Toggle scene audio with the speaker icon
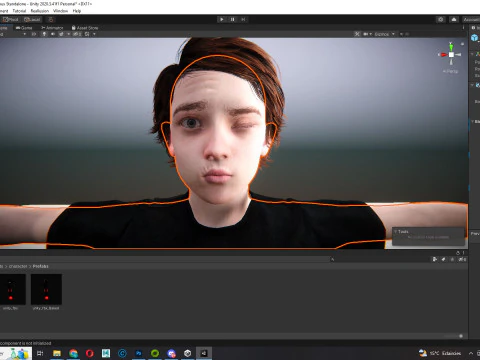 point(53,34)
